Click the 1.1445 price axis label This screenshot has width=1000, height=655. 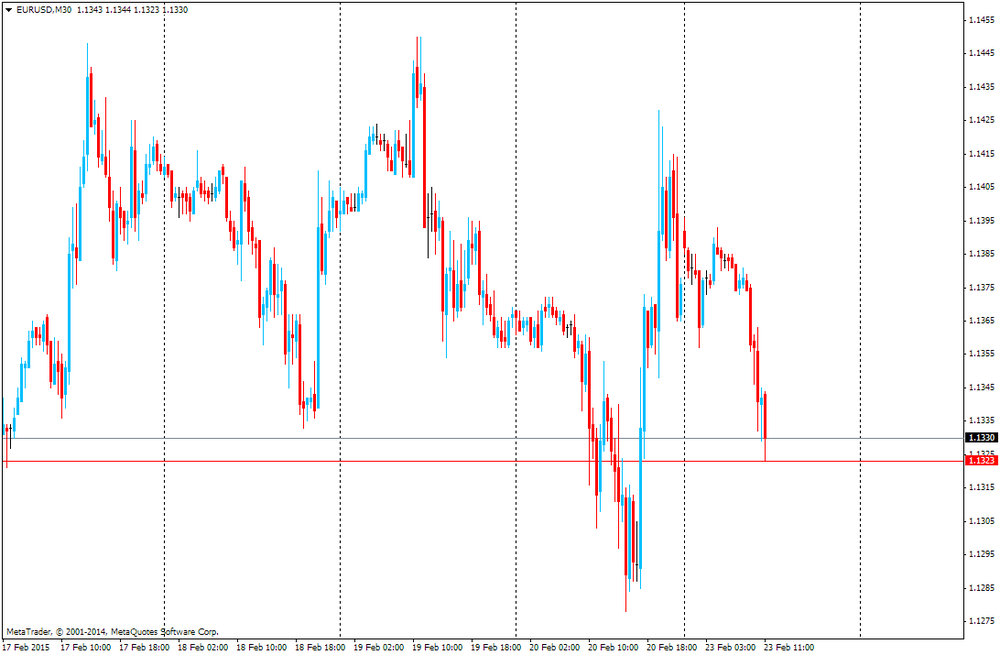[x=982, y=53]
